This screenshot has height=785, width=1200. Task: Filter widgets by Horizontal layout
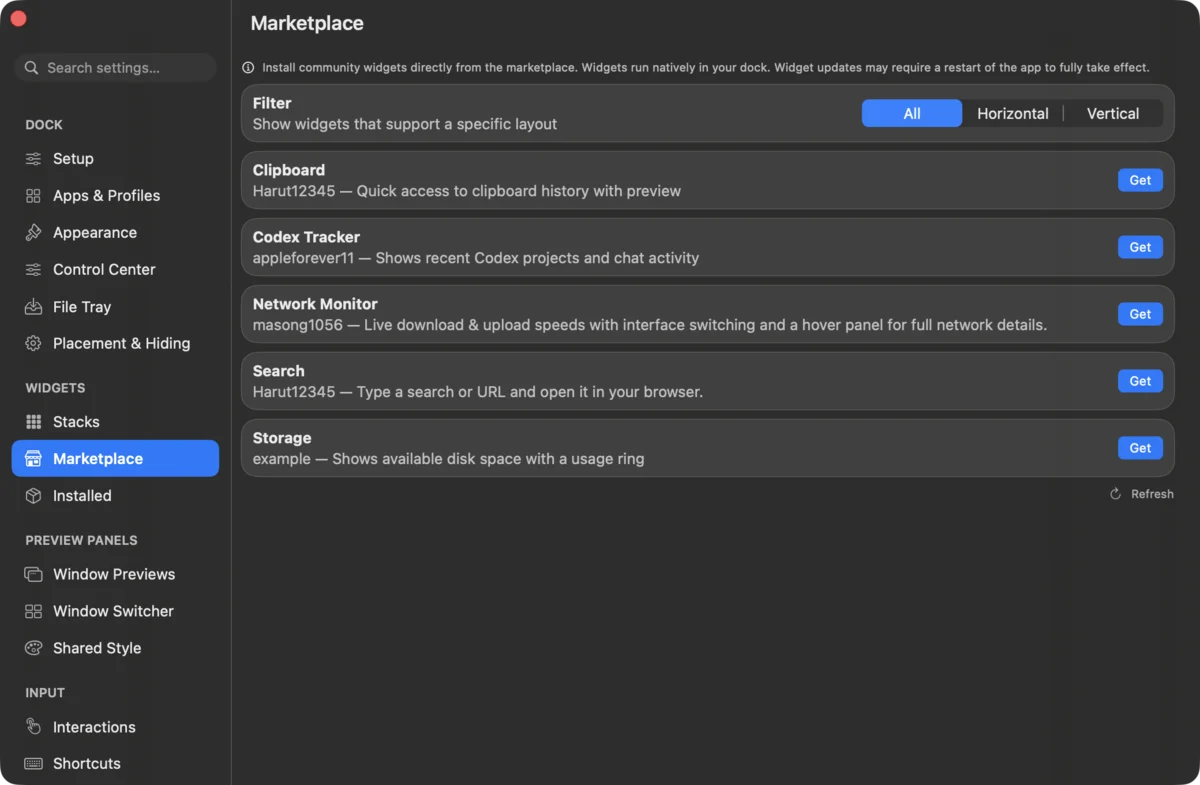[1013, 114]
